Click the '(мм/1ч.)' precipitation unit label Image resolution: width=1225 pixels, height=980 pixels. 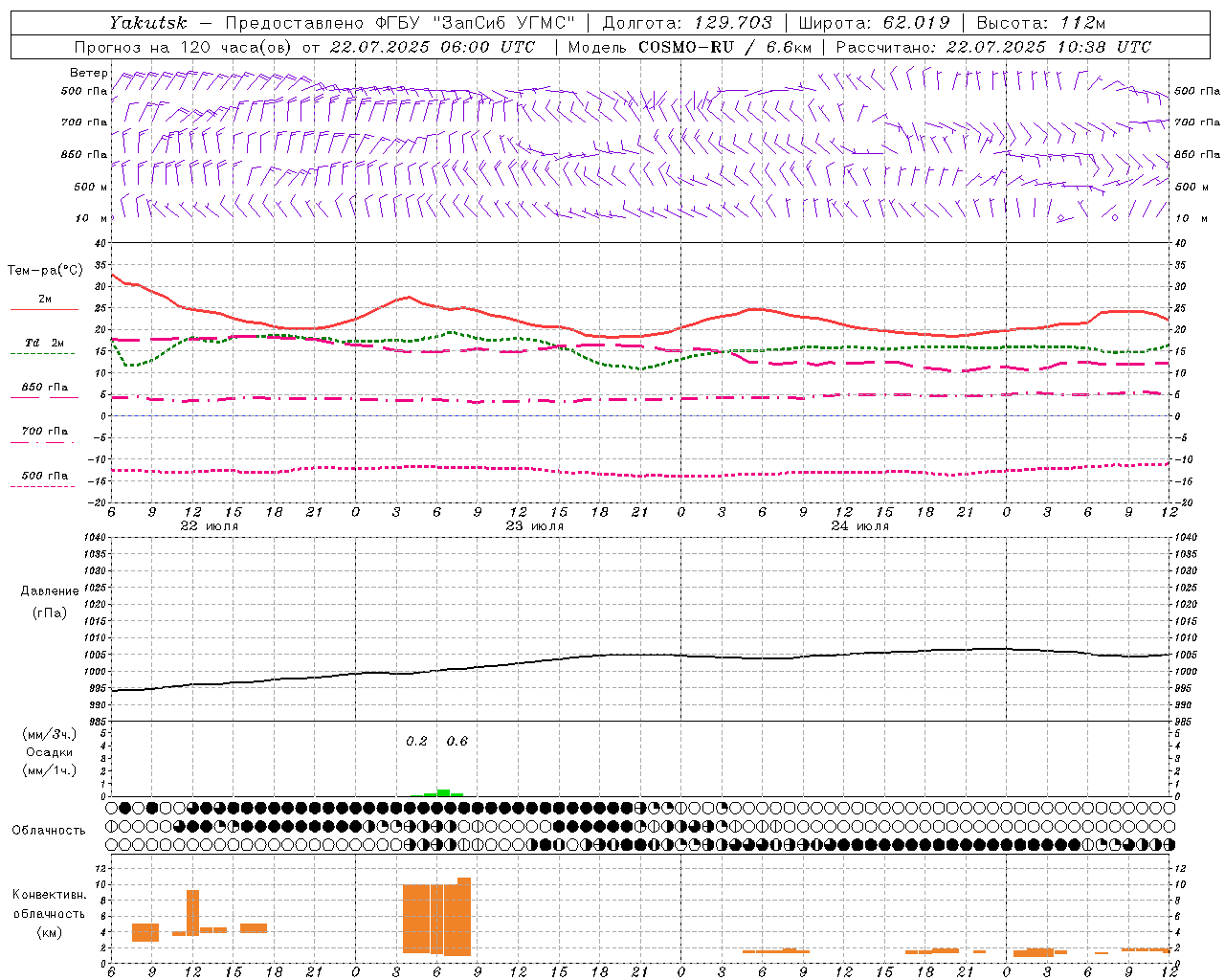[50, 770]
